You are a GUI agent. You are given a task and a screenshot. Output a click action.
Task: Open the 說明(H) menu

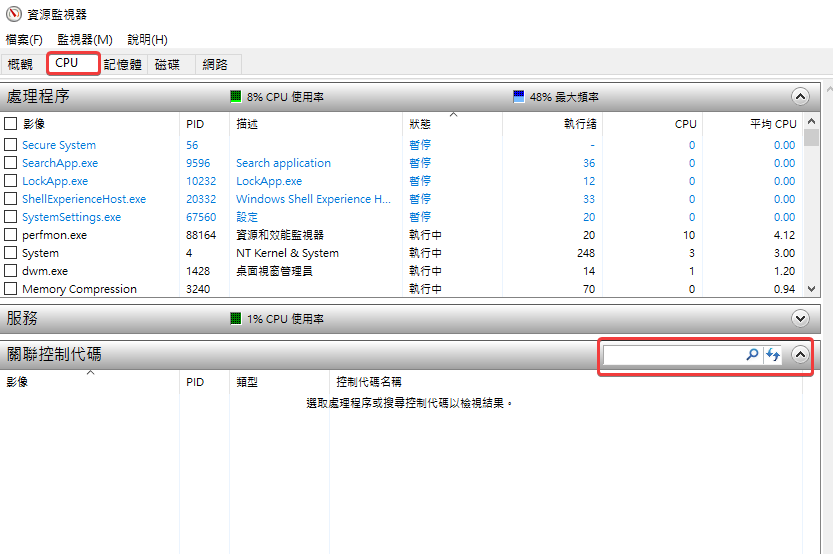[x=147, y=39]
